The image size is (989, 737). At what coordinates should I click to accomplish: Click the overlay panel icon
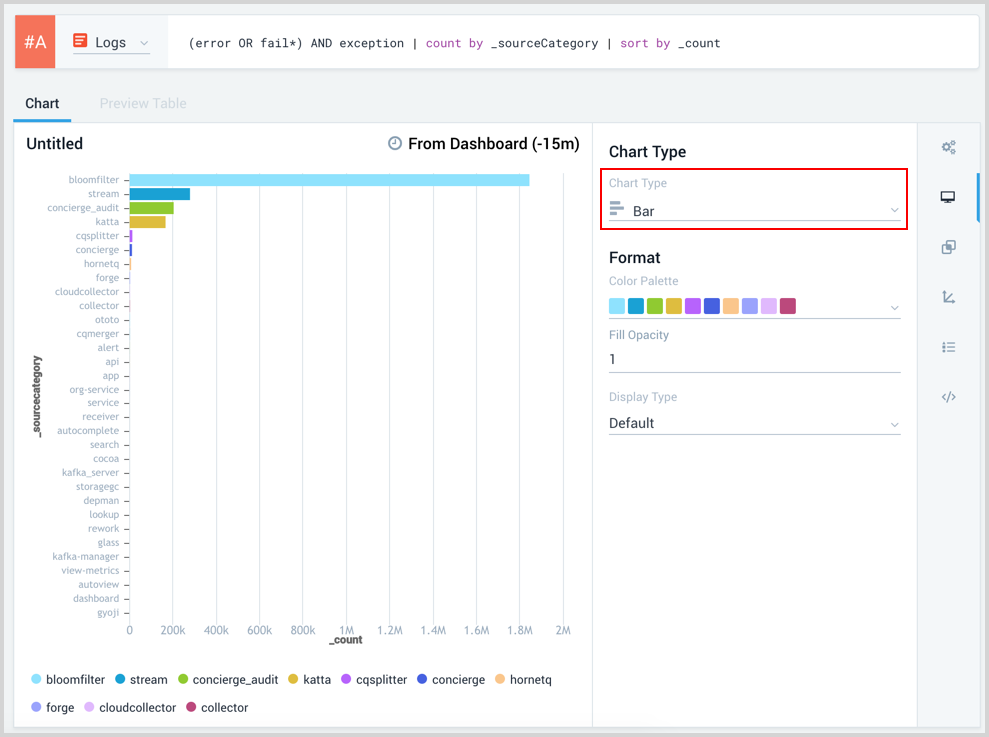[x=948, y=247]
